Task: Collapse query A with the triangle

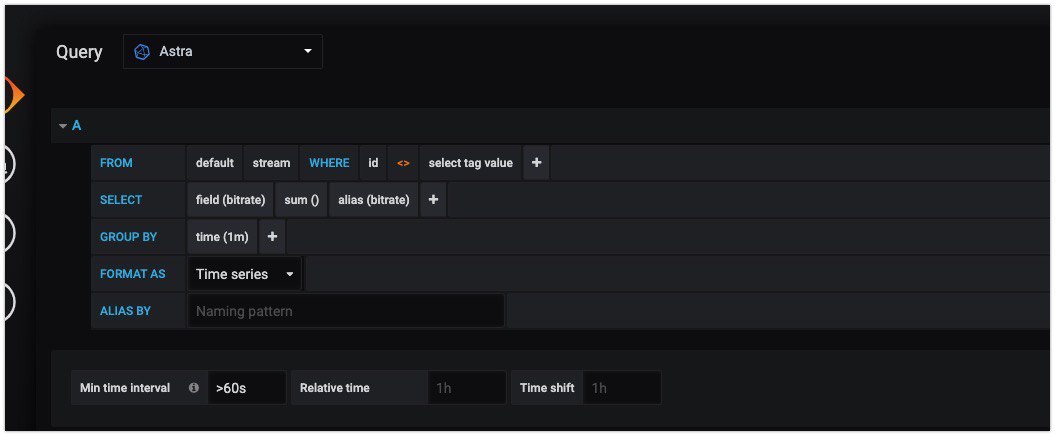Action: (x=63, y=126)
